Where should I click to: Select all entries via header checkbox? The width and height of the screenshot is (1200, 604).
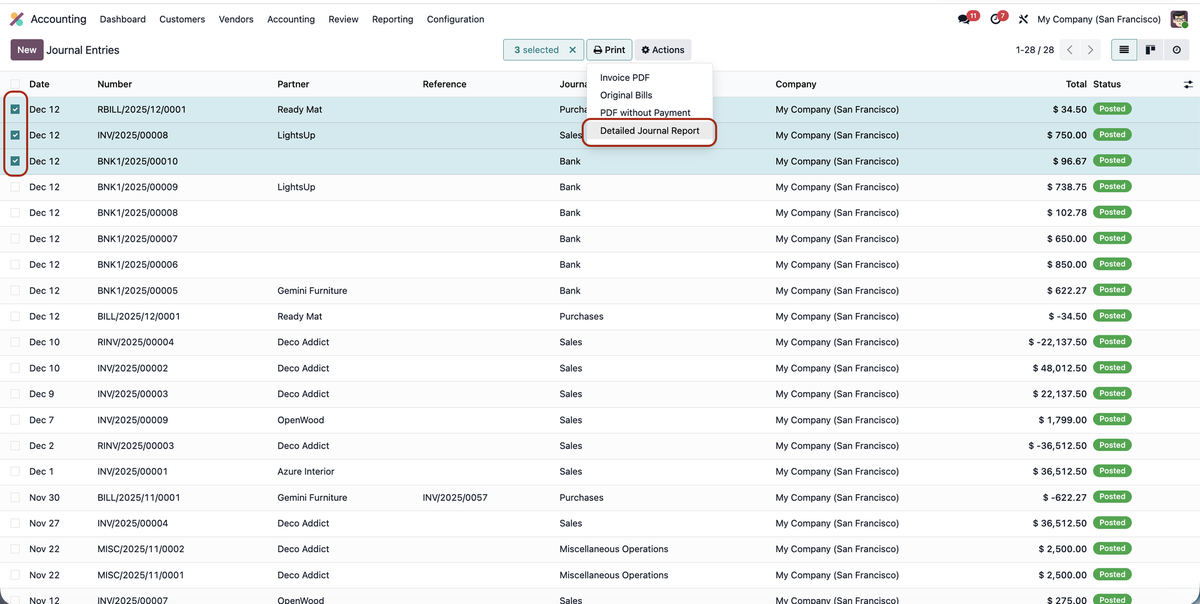[x=14, y=84]
